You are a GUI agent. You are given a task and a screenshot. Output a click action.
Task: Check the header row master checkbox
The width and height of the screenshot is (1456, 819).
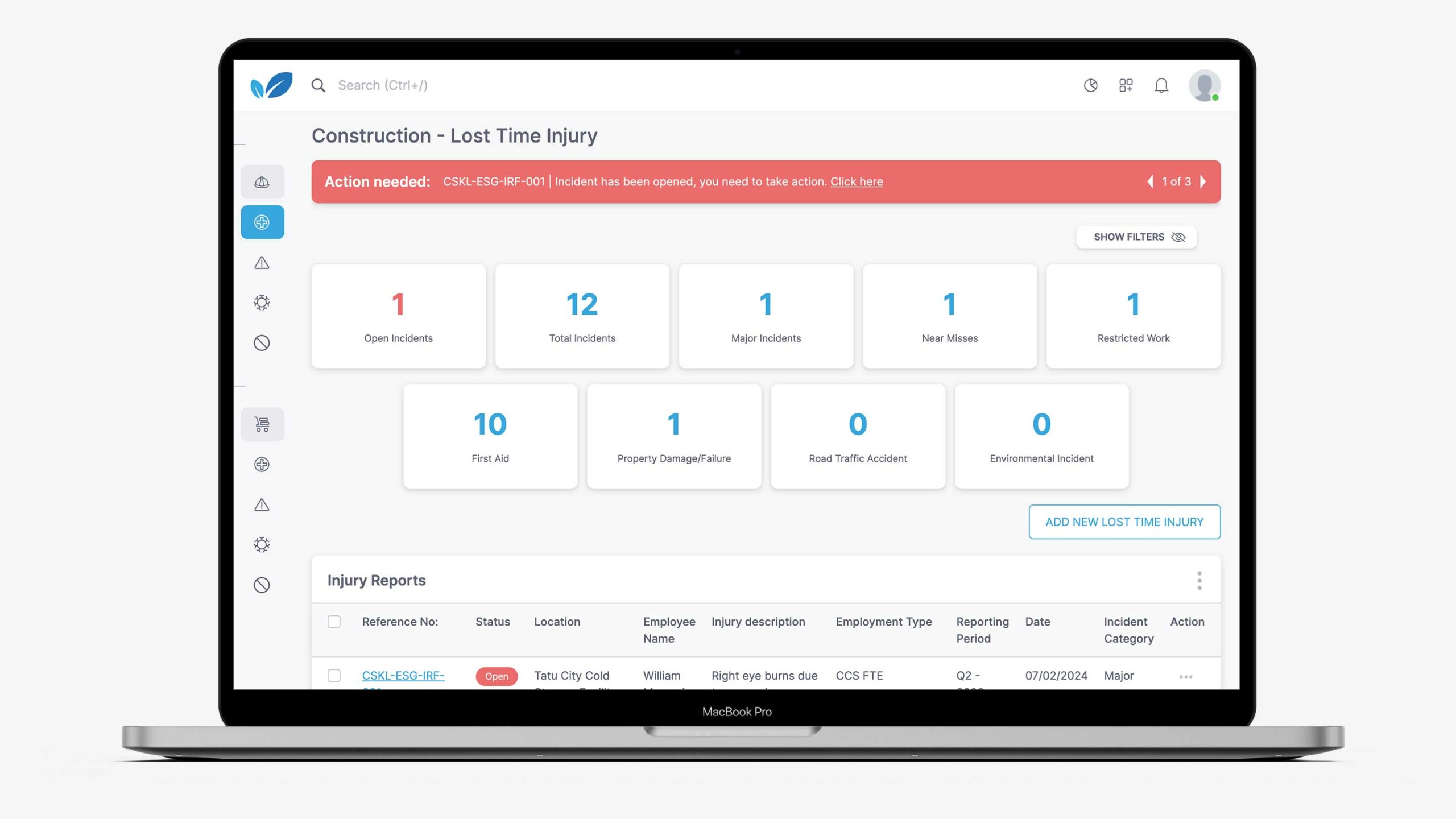pyautogui.click(x=334, y=621)
